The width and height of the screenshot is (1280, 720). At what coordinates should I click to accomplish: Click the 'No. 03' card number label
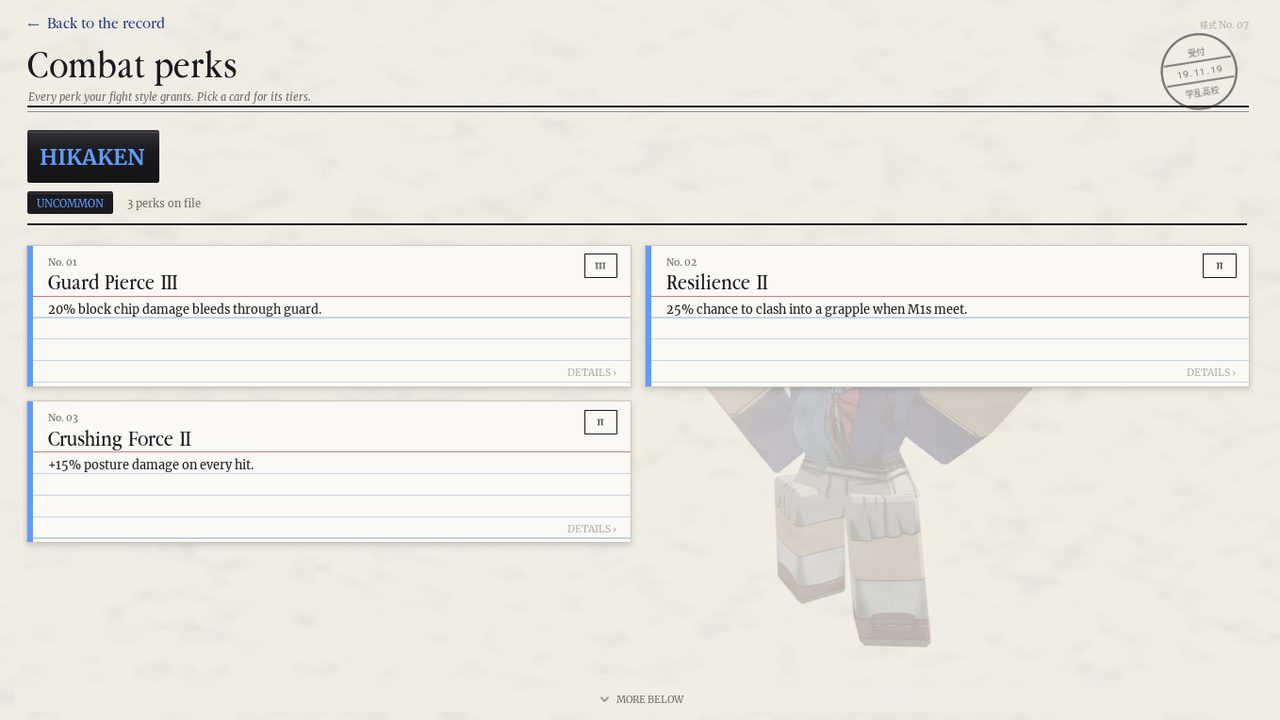pos(63,418)
